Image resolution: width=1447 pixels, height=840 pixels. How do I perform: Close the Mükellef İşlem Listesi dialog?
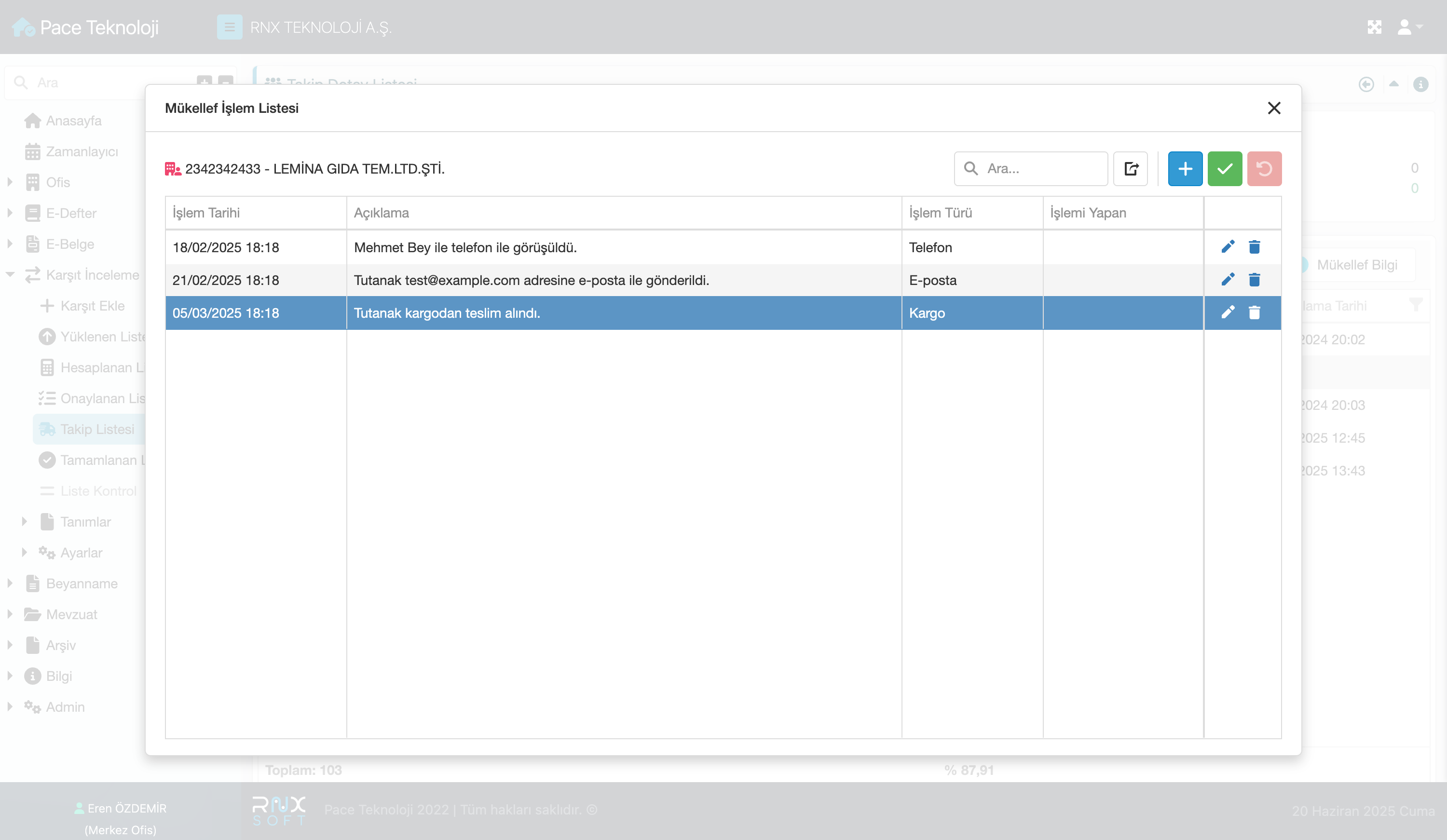pyautogui.click(x=1273, y=108)
